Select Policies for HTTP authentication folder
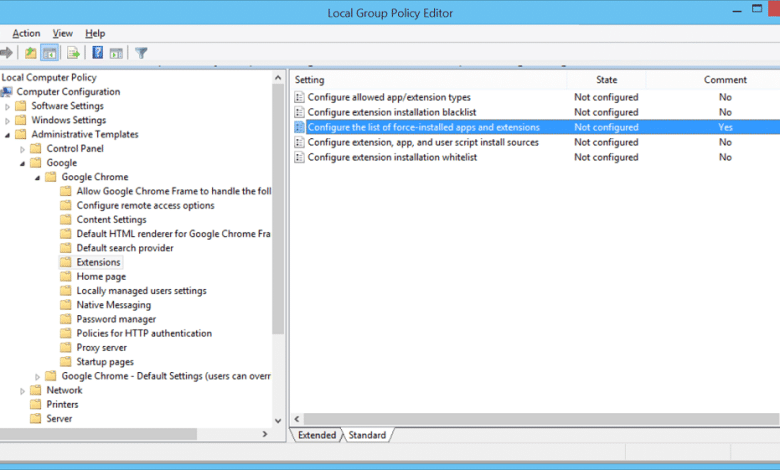The width and height of the screenshot is (780, 470). pyautogui.click(x=144, y=333)
